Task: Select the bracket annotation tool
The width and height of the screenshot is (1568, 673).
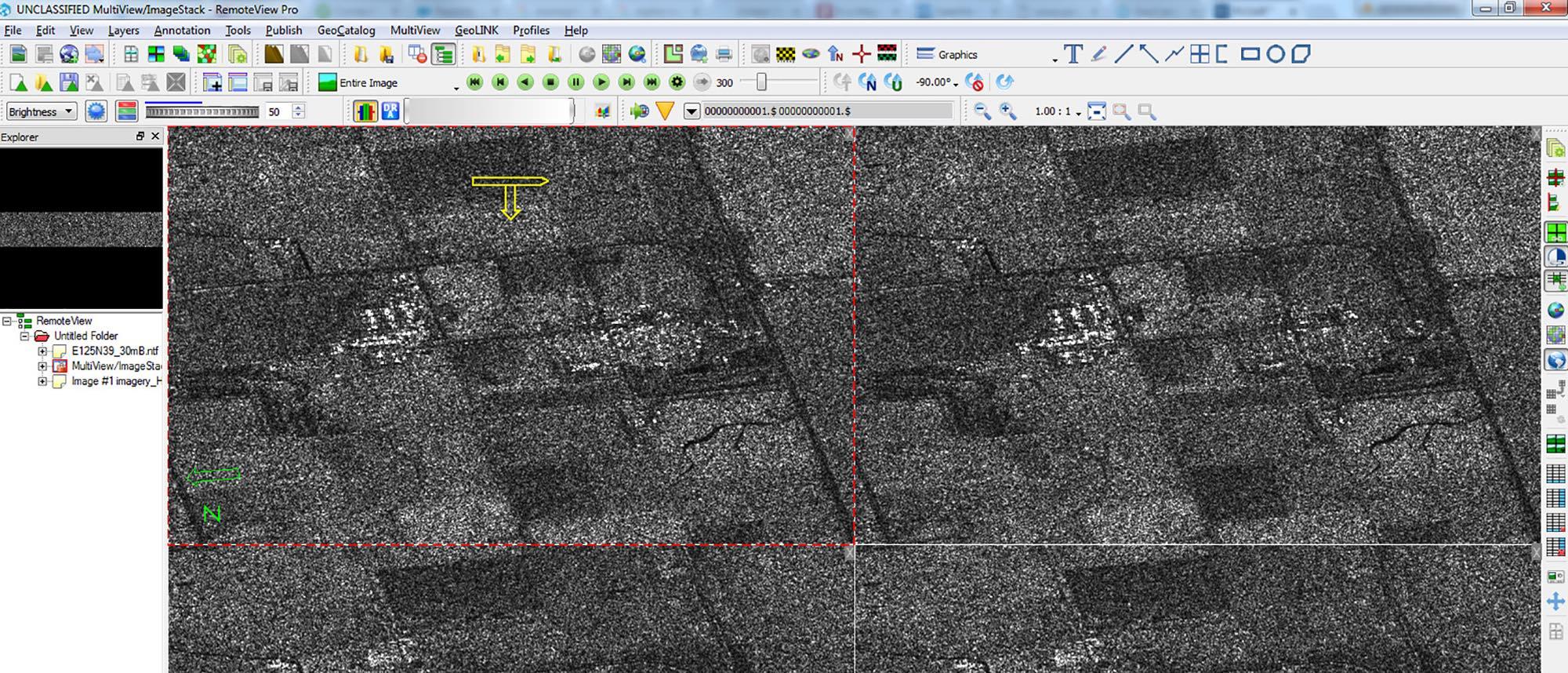Action: (x=1221, y=54)
